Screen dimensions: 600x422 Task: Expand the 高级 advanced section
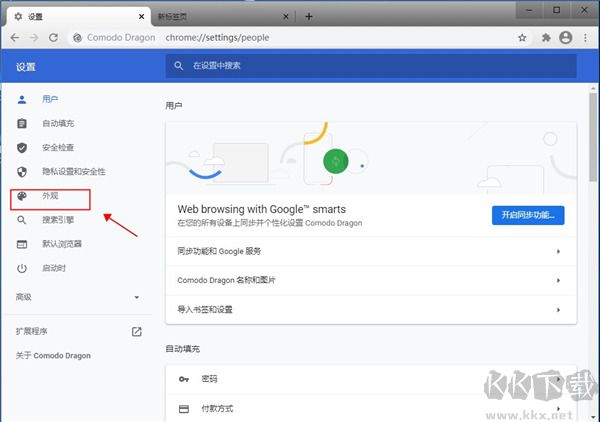pos(78,297)
